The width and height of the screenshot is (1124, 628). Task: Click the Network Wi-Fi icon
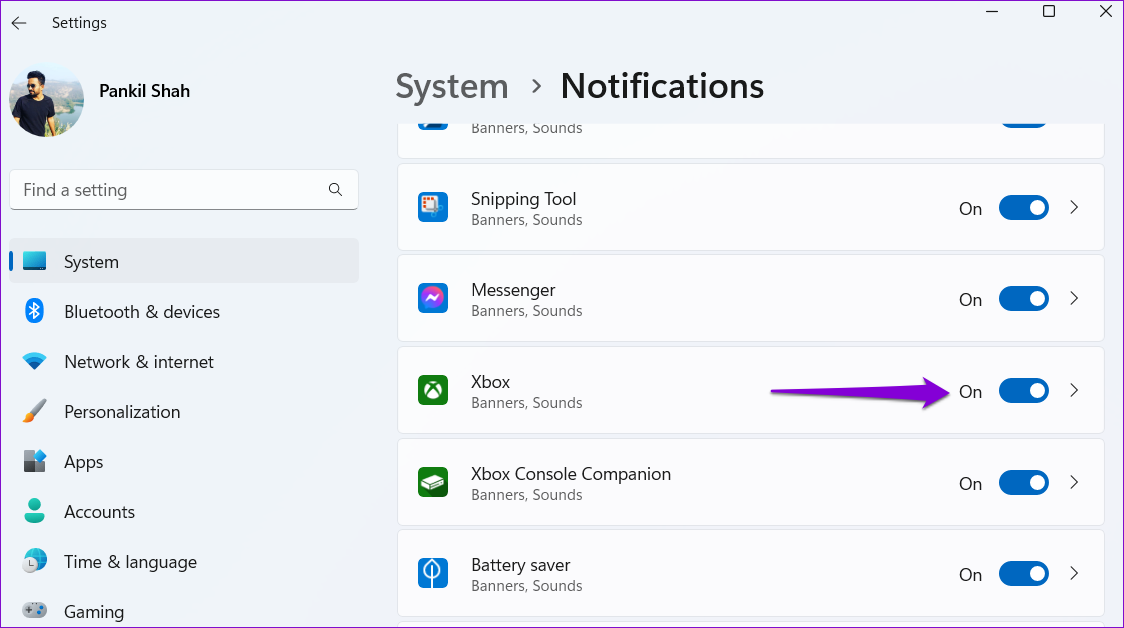(34, 361)
